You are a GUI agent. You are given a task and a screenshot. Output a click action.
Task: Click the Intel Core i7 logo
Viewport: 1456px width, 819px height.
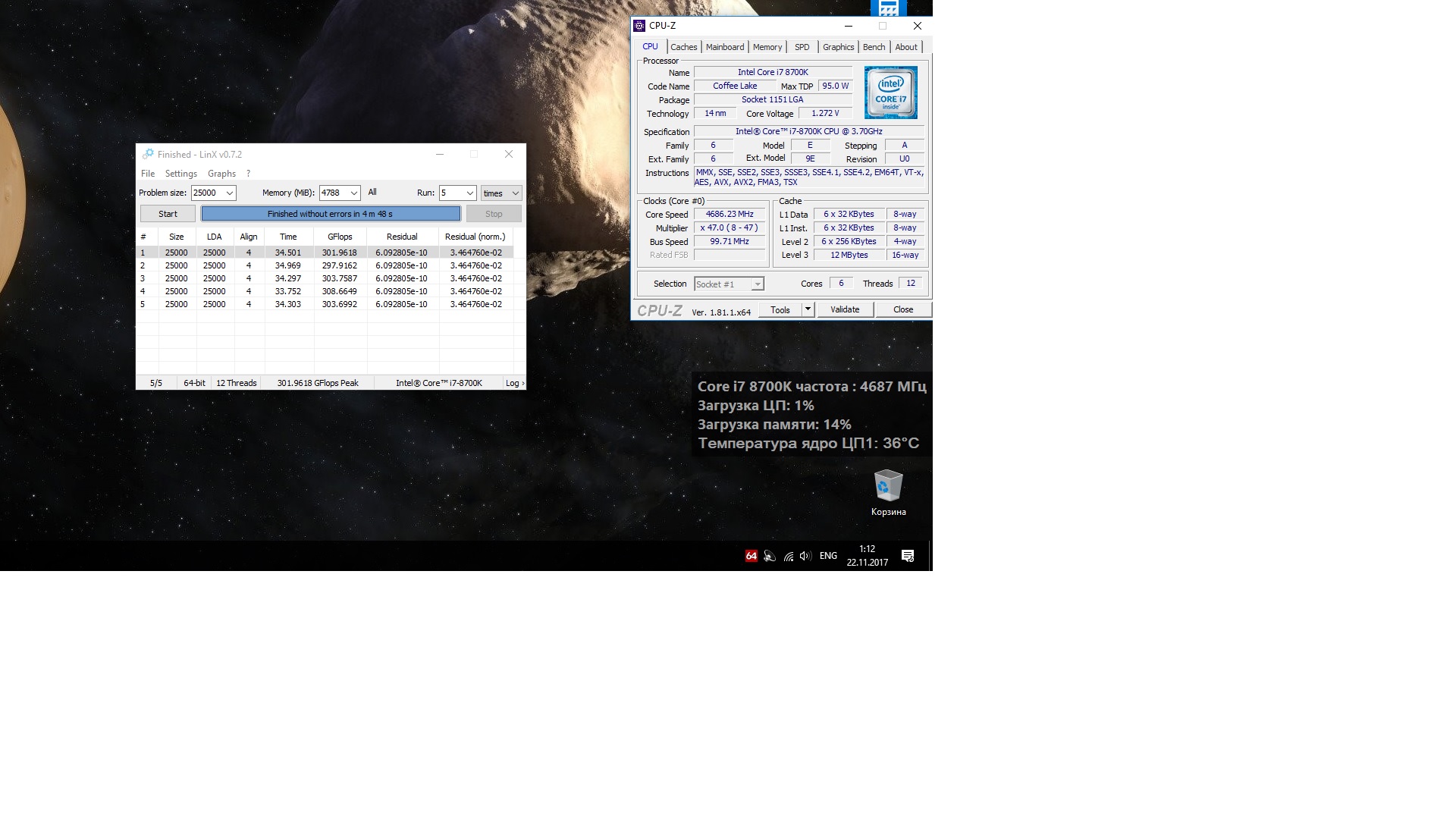890,93
